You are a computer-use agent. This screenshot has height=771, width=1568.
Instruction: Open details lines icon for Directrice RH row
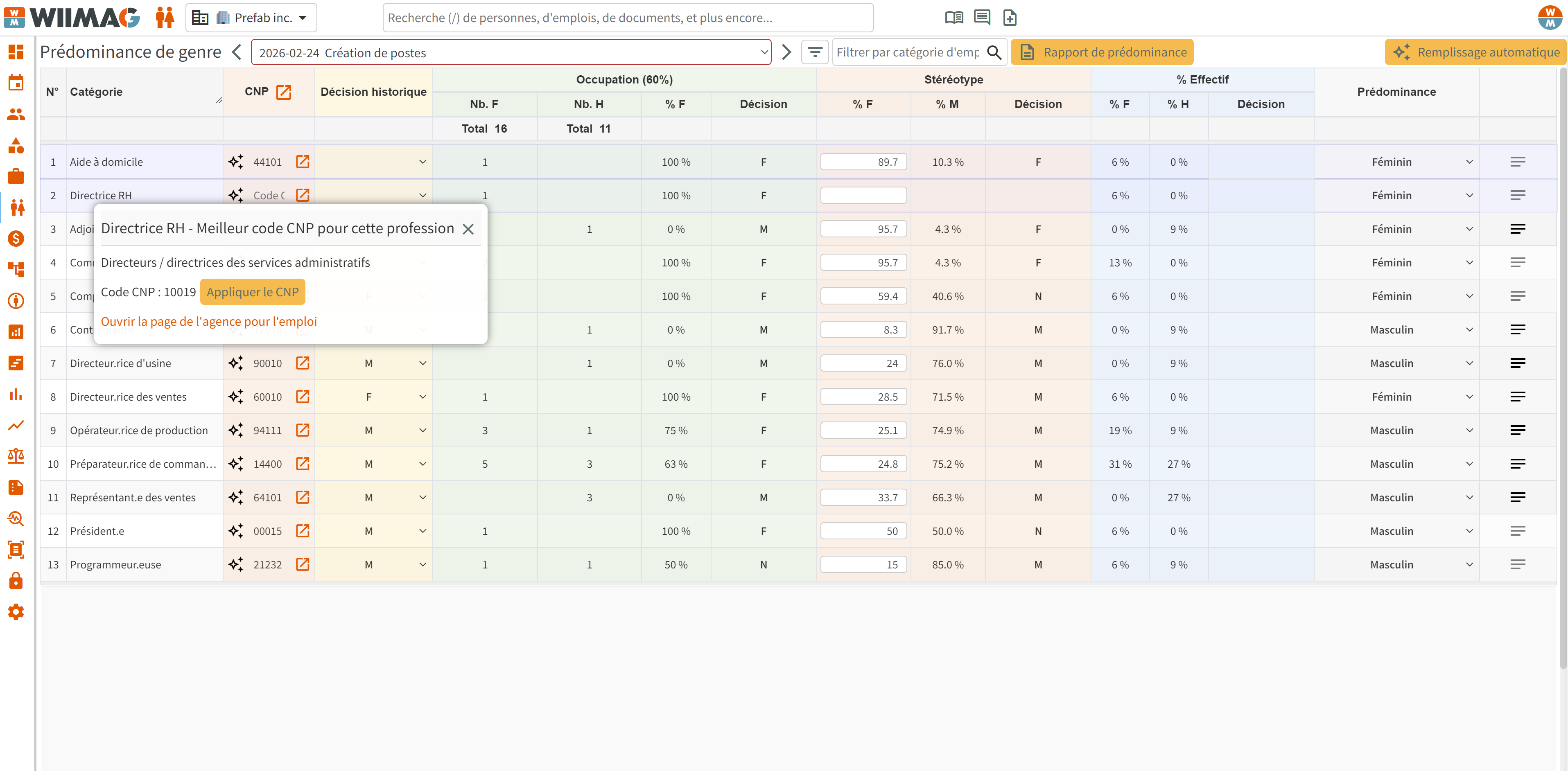(1518, 195)
